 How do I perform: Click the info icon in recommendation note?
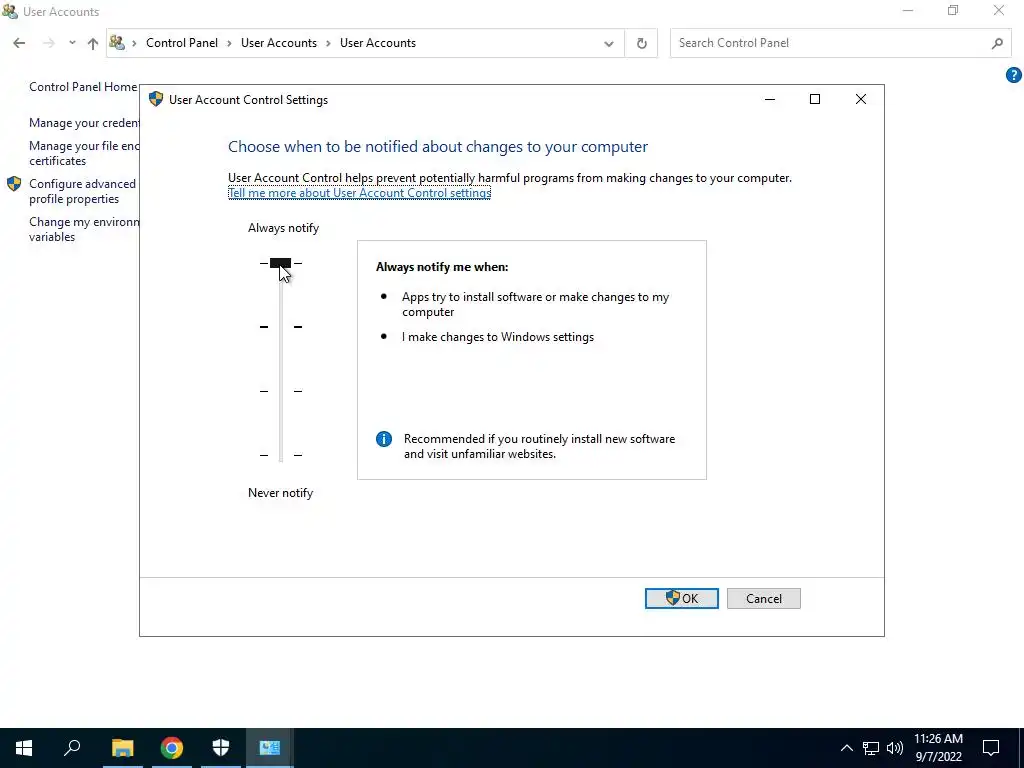(384, 439)
